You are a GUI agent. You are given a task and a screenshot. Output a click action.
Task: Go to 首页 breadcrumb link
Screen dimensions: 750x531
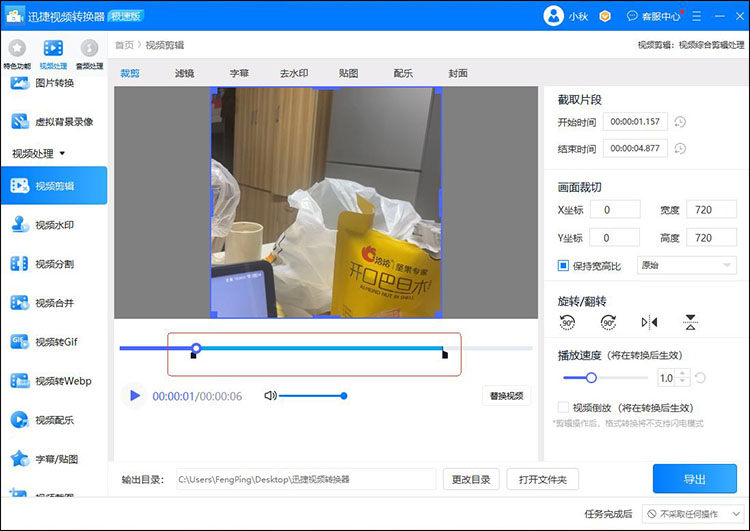[x=124, y=45]
